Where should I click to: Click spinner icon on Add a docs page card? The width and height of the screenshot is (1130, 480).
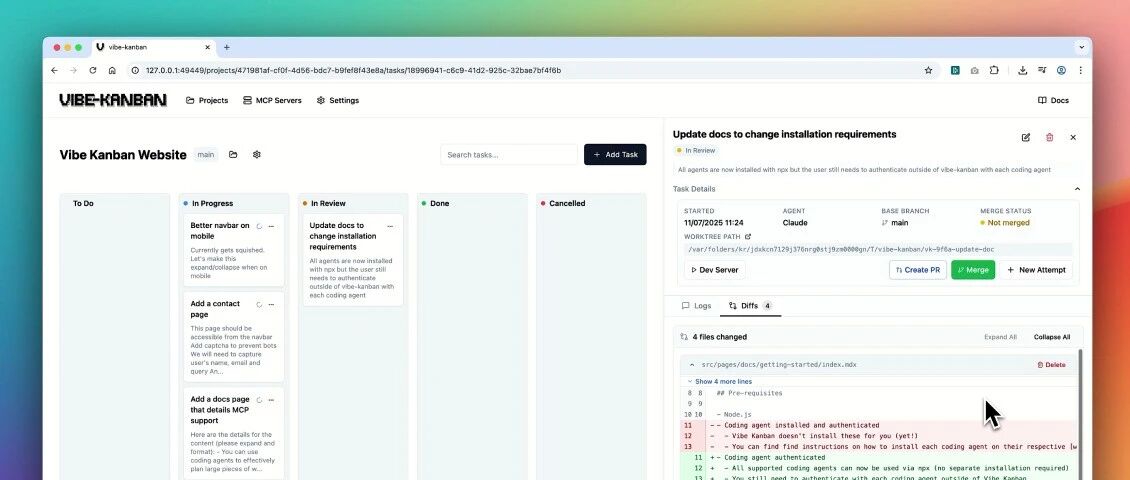[259, 400]
